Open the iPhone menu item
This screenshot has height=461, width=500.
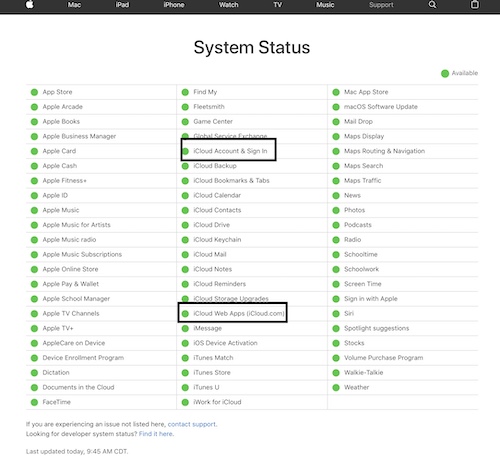point(174,5)
